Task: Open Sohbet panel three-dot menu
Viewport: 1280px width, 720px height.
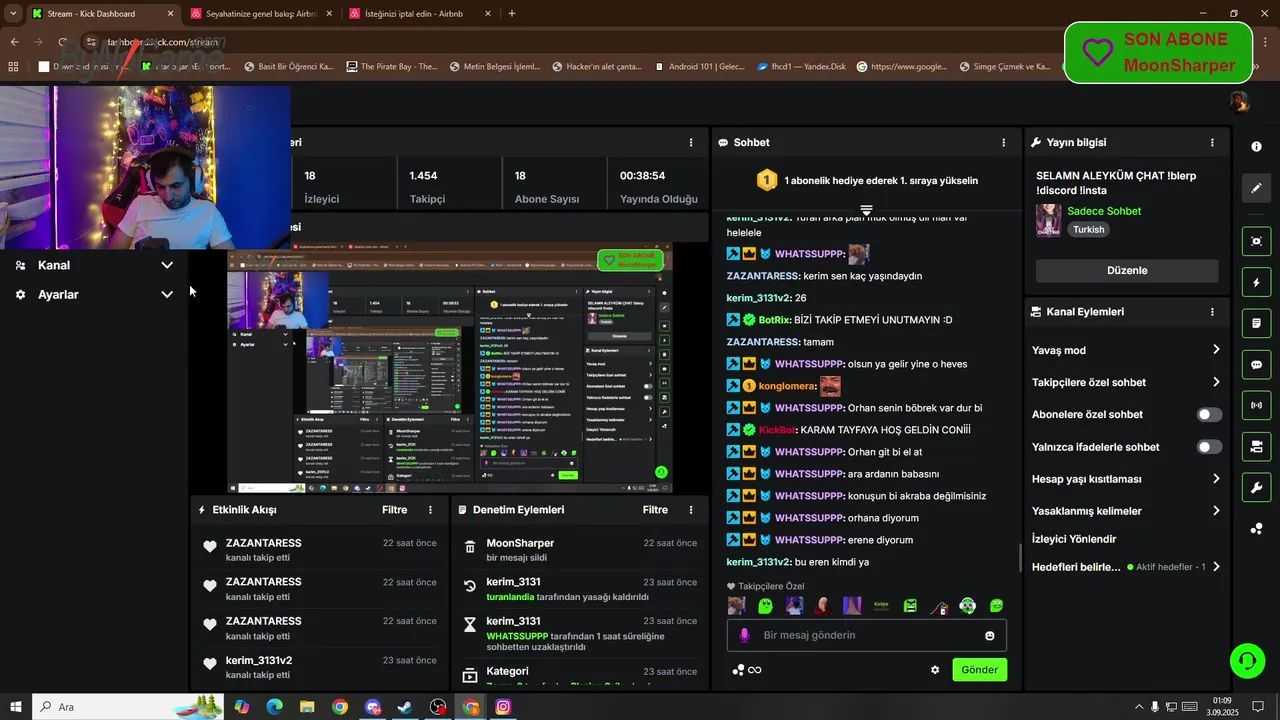Action: click(1003, 143)
